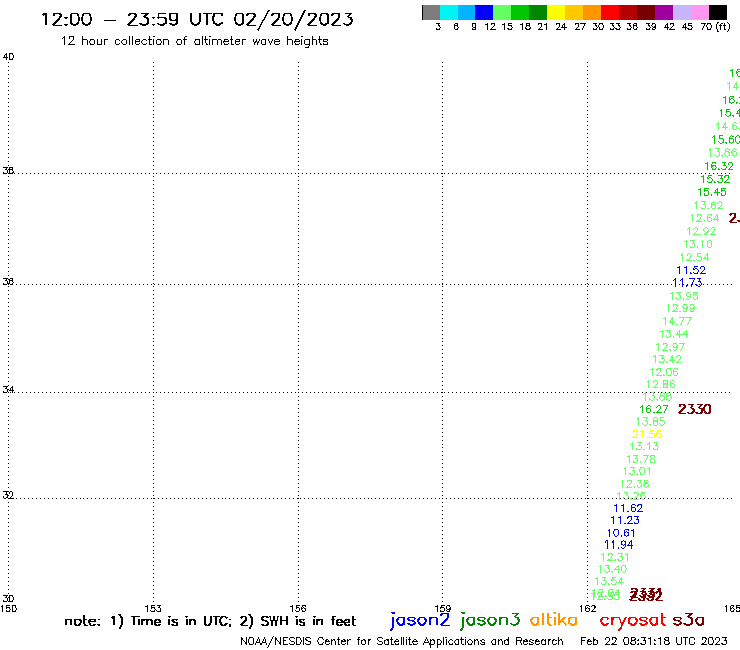
Task: Click timestamp 'Feb 22 08:31:18 UTC 2023'
Action: pyautogui.click(x=654, y=641)
